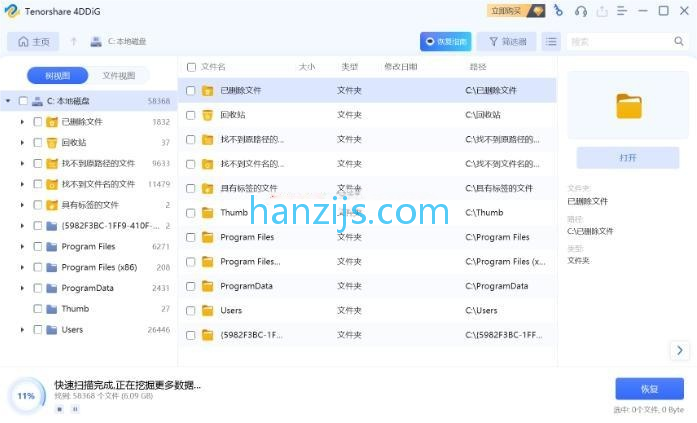The height and width of the screenshot is (423, 697).
Task: Click the open (打开) preview button
Action: point(628,158)
